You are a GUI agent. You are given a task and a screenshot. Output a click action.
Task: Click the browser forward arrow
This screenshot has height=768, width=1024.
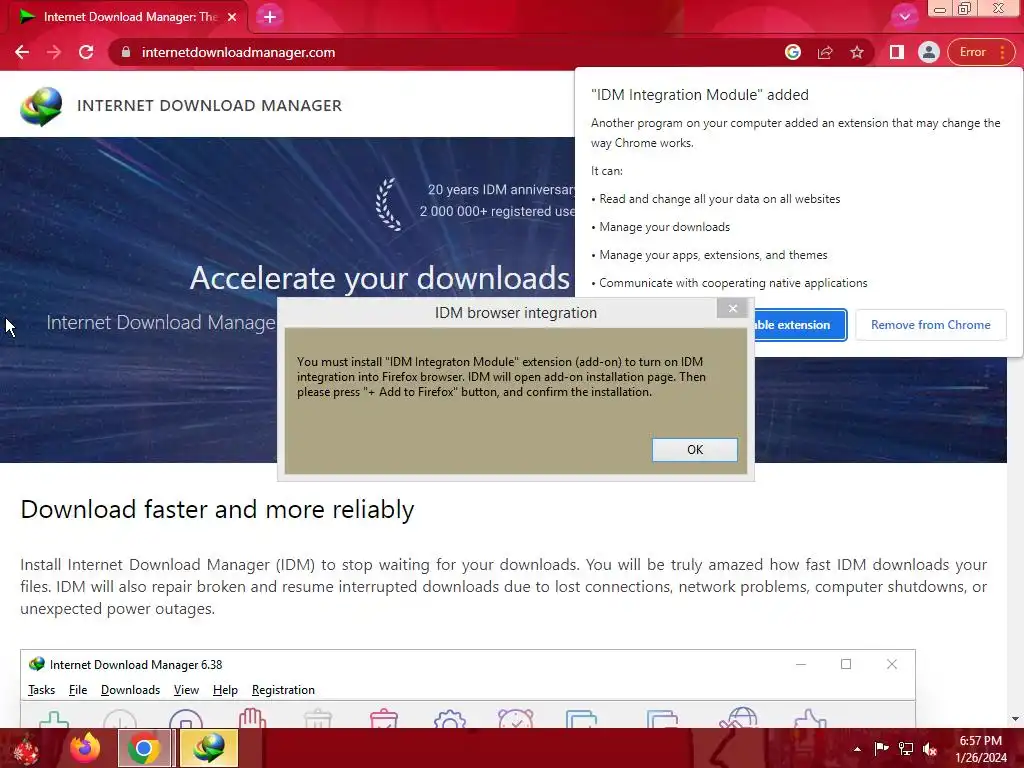(54, 52)
